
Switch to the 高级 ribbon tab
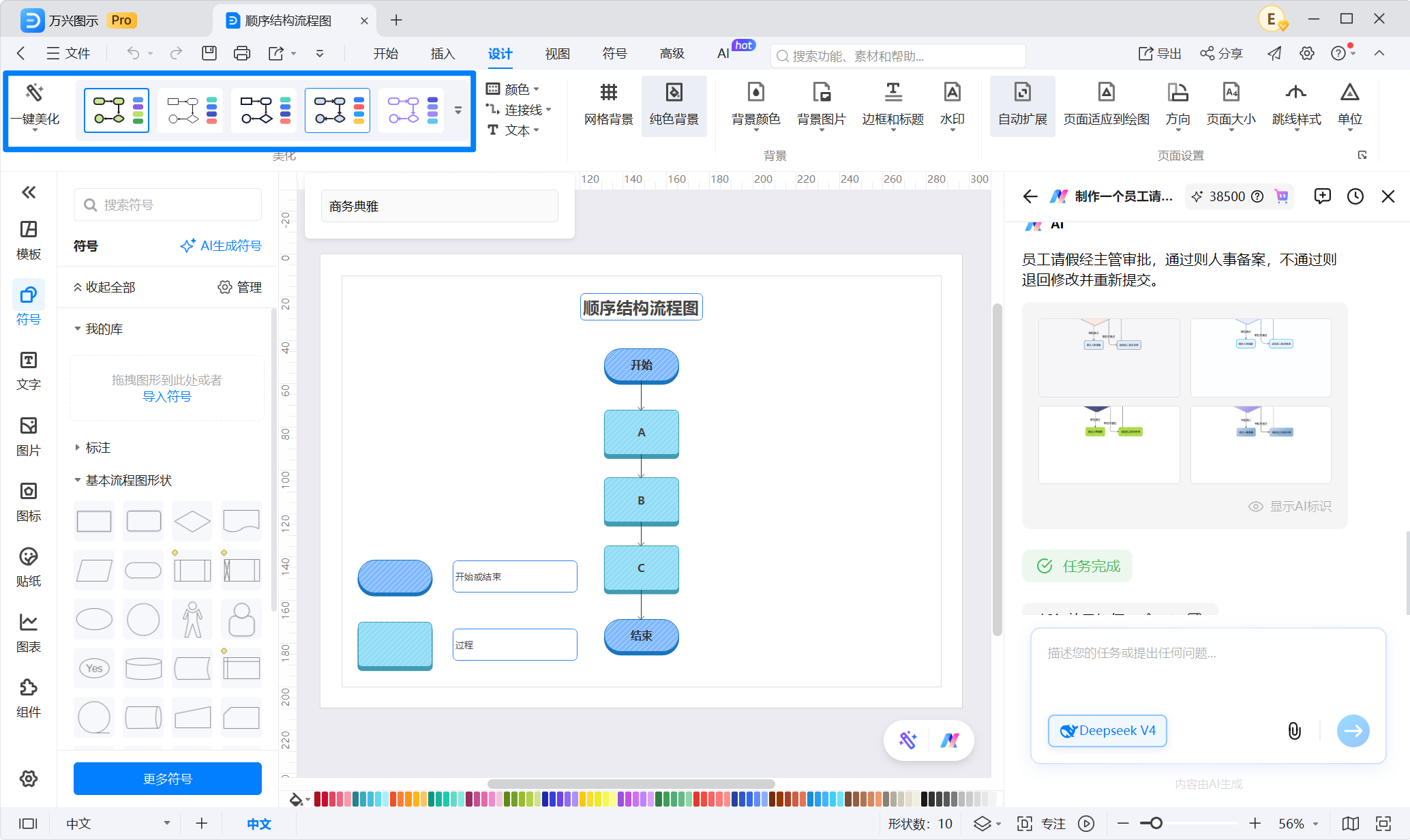coord(672,53)
